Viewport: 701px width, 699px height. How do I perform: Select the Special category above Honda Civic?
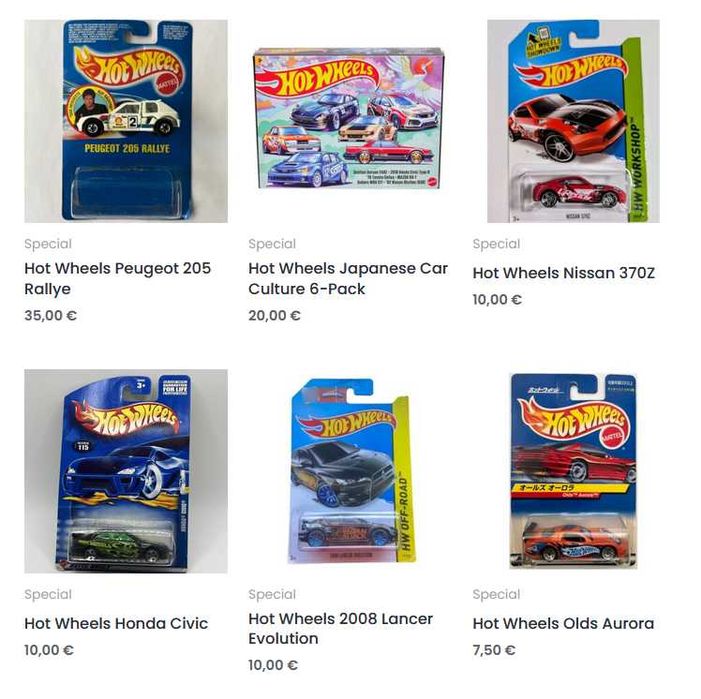click(48, 594)
